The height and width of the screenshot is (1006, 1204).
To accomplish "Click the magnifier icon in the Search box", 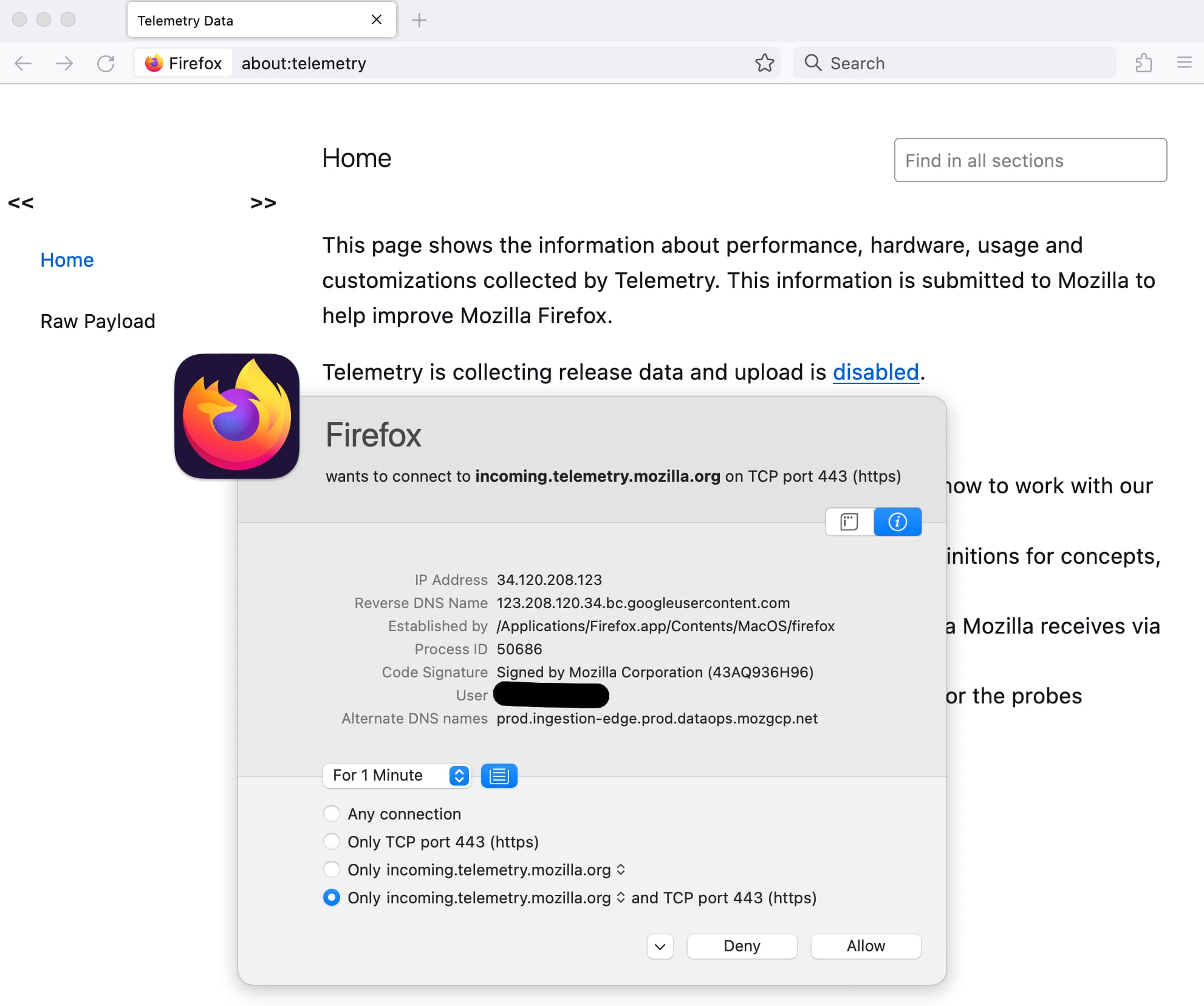I will tap(813, 63).
